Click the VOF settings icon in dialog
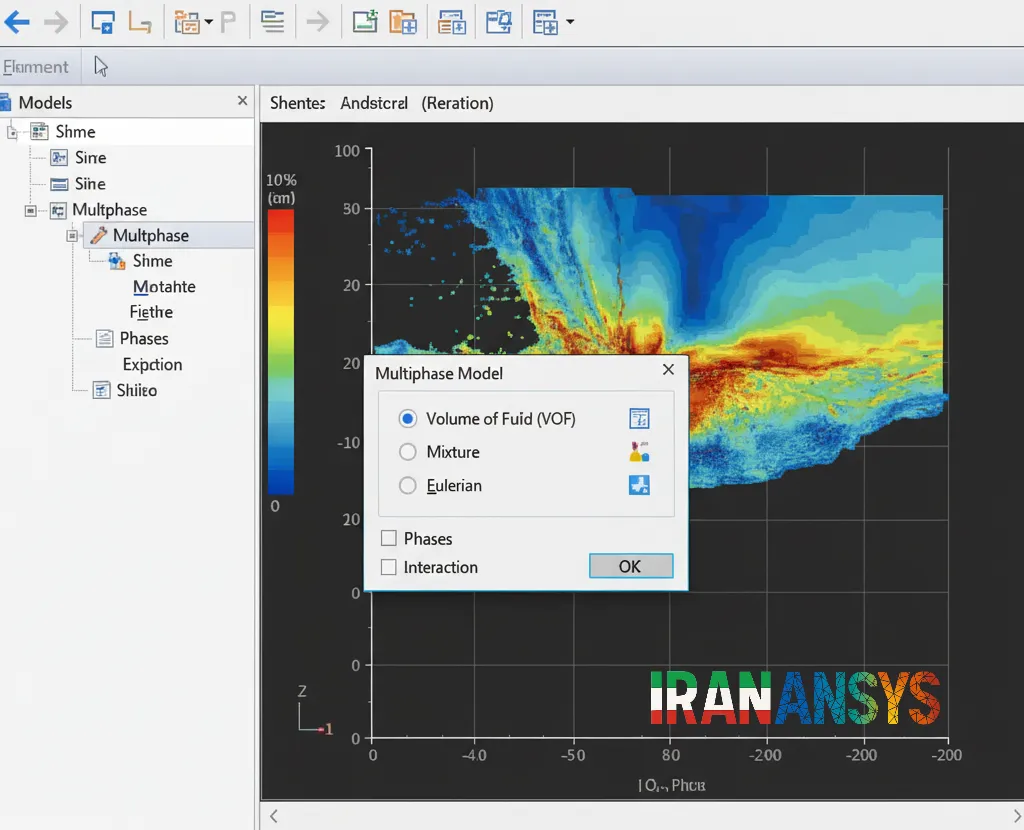The width and height of the screenshot is (1024, 830). [x=639, y=418]
